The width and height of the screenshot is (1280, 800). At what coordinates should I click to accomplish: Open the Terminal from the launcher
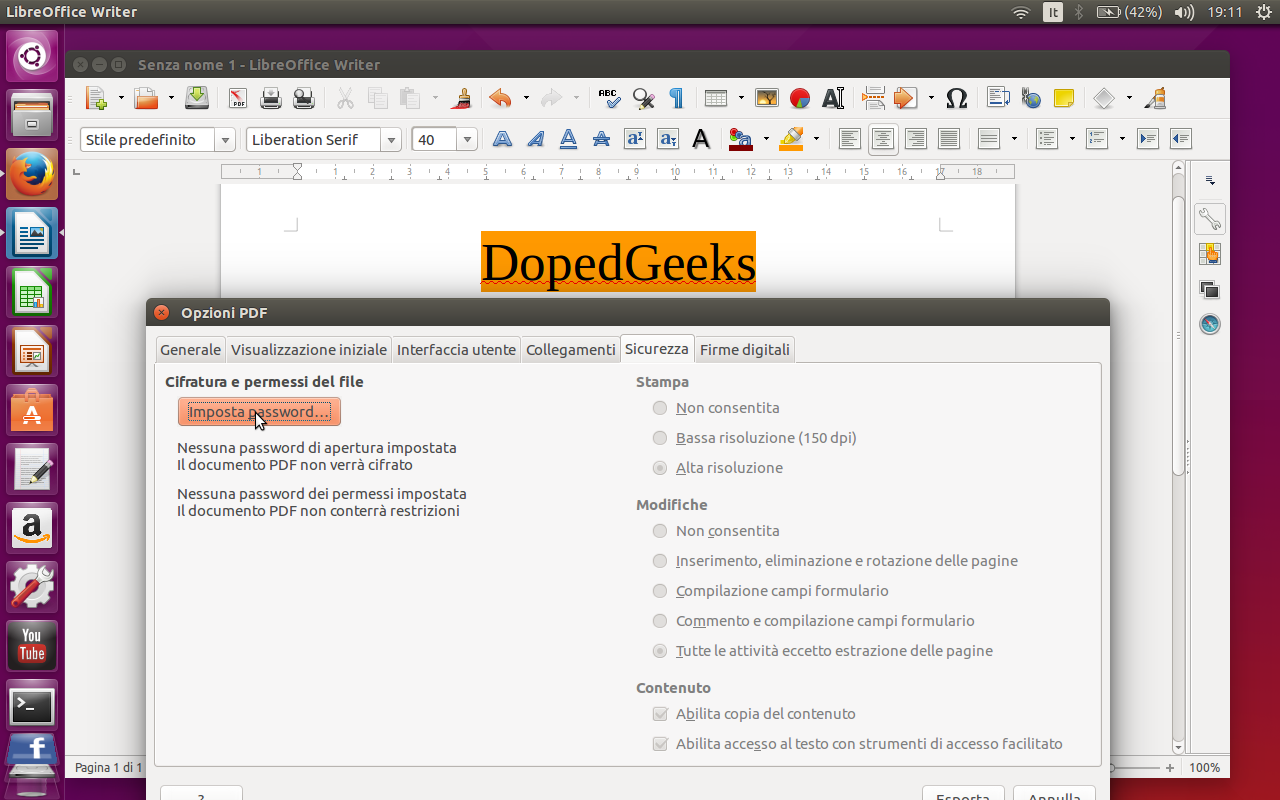[32, 706]
